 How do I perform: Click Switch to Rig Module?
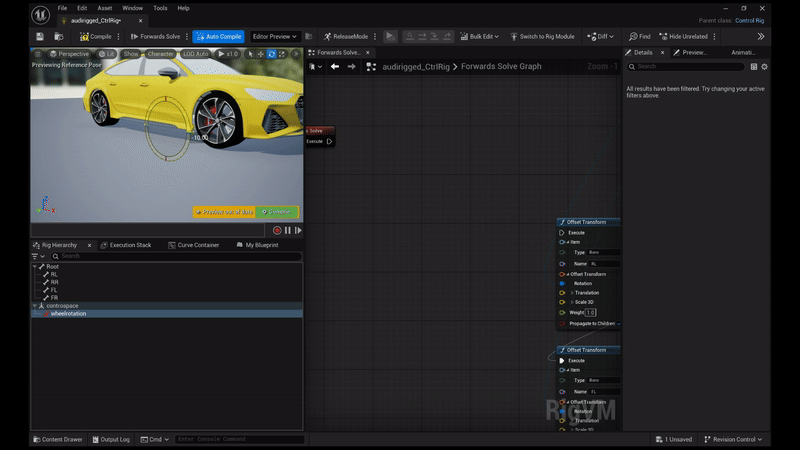542,37
